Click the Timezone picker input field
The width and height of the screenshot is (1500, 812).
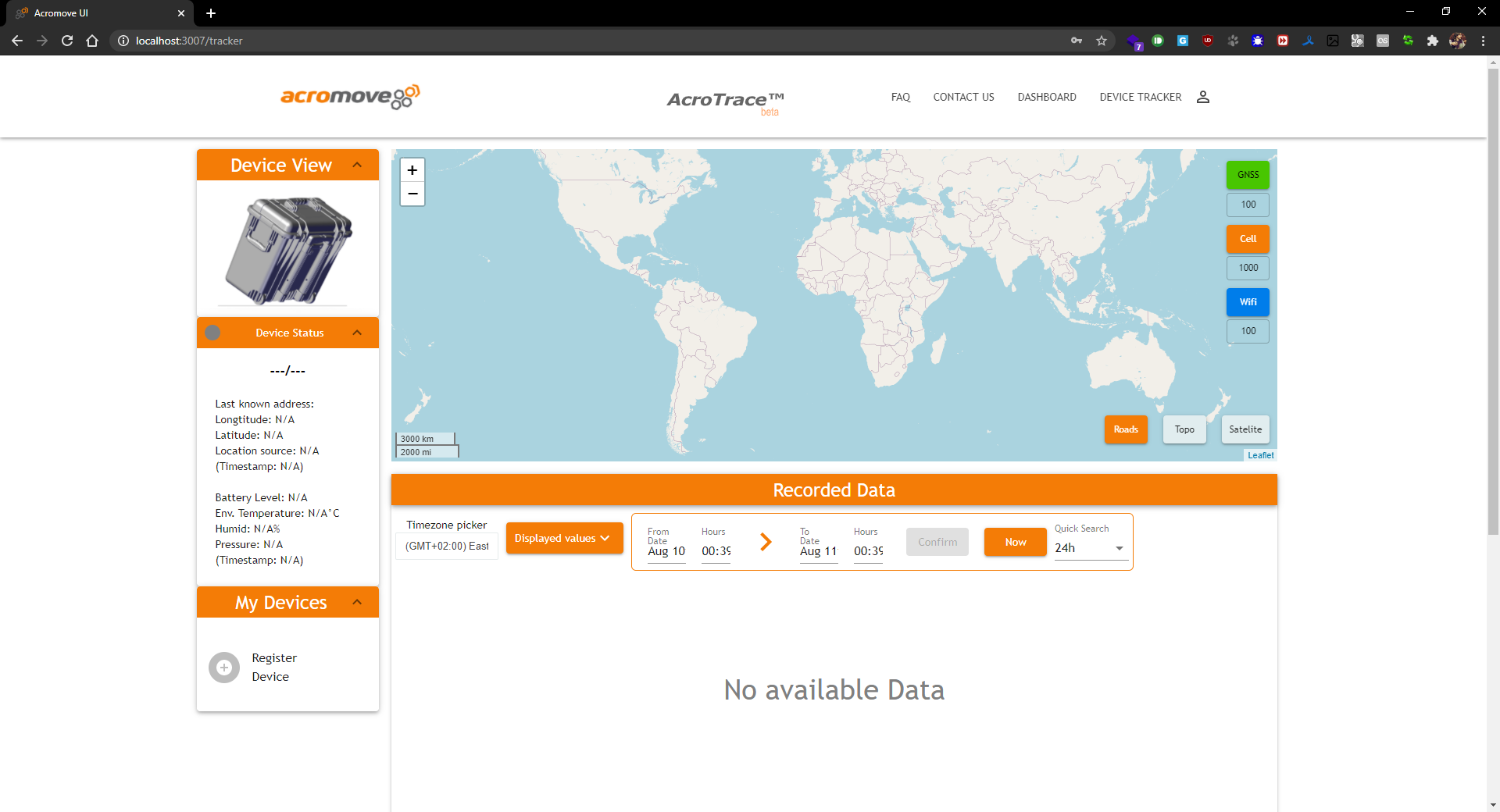click(x=447, y=546)
